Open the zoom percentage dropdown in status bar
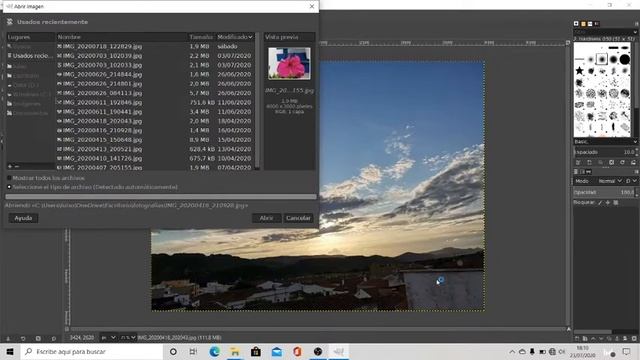 (128, 338)
